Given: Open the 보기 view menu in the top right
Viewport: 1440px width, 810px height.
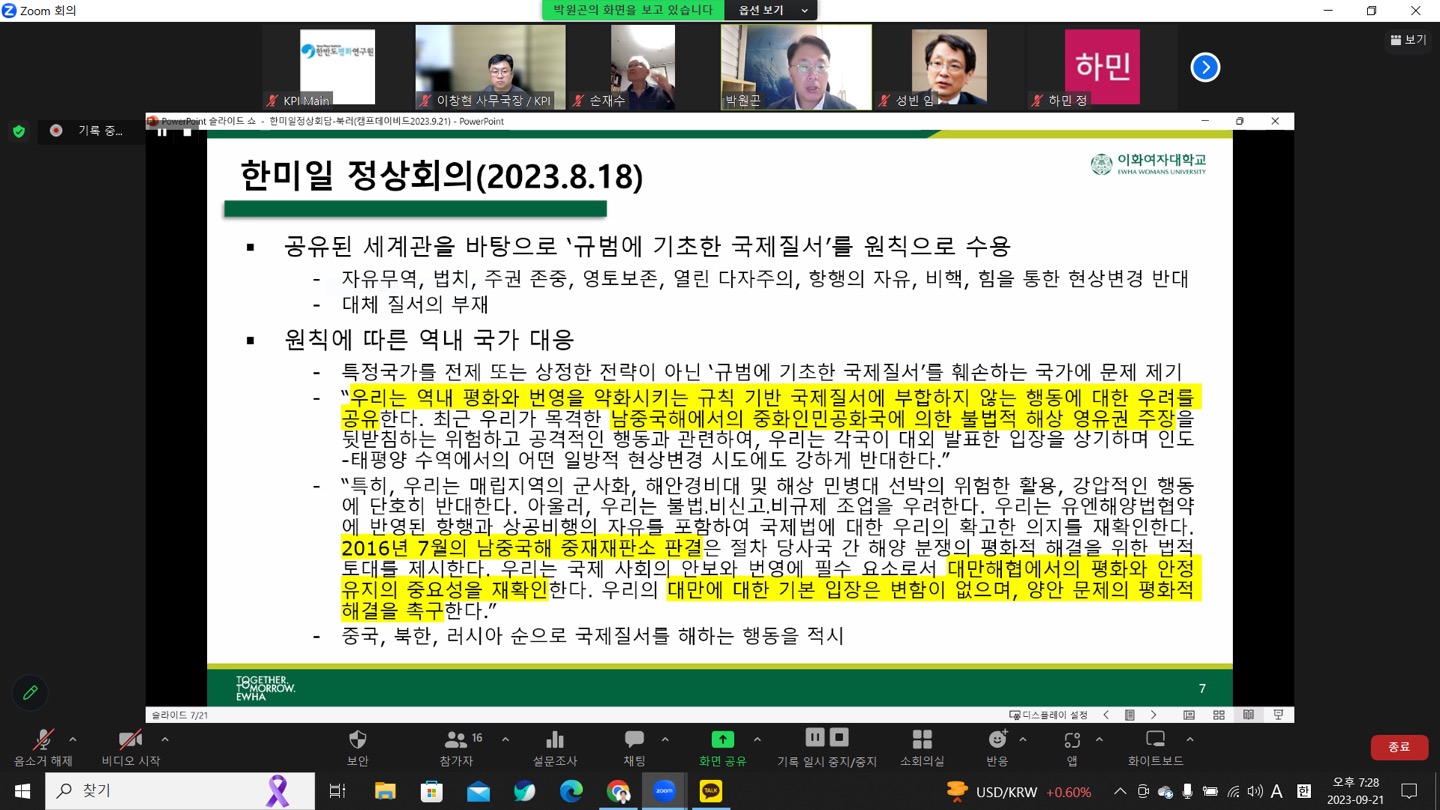Looking at the screenshot, I should point(1408,40).
